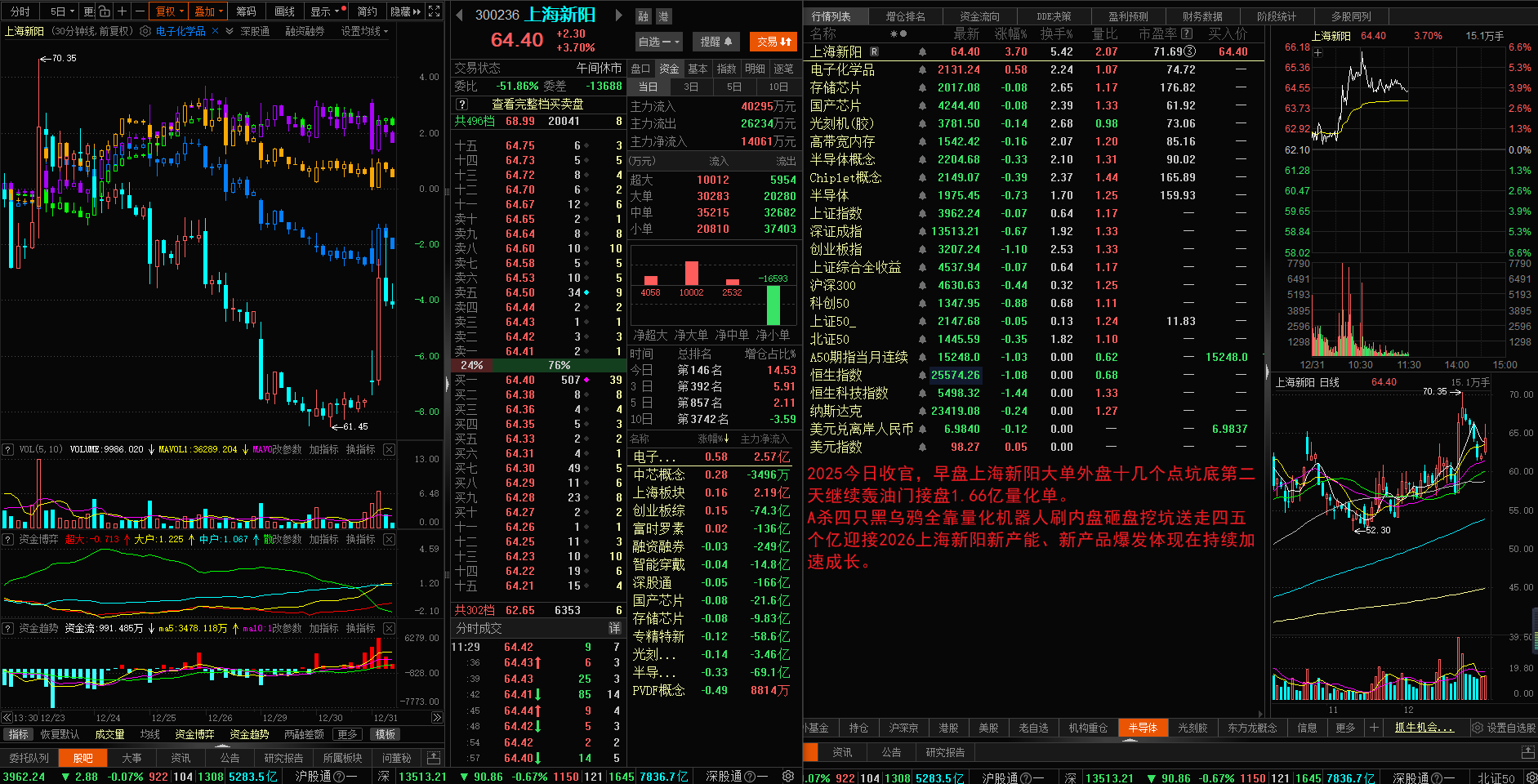Open 抓牛机会 link
This screenshot has height=784, width=1538.
click(x=1424, y=728)
